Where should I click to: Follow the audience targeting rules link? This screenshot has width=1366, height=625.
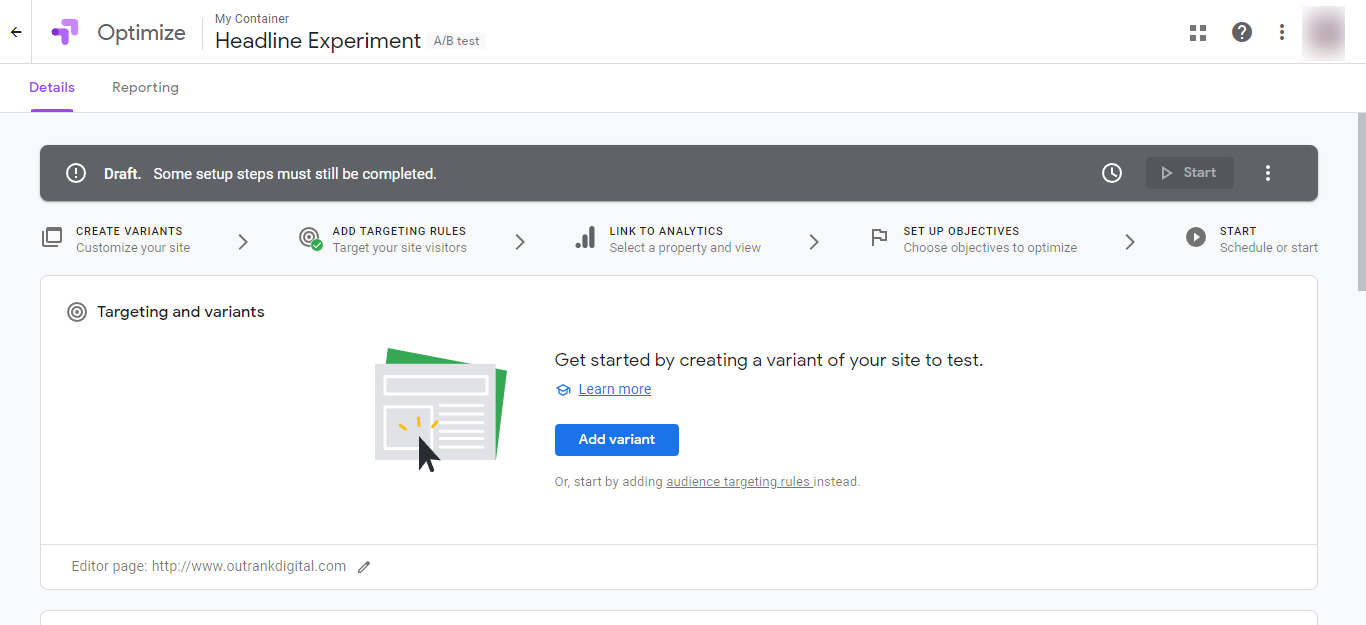[738, 482]
